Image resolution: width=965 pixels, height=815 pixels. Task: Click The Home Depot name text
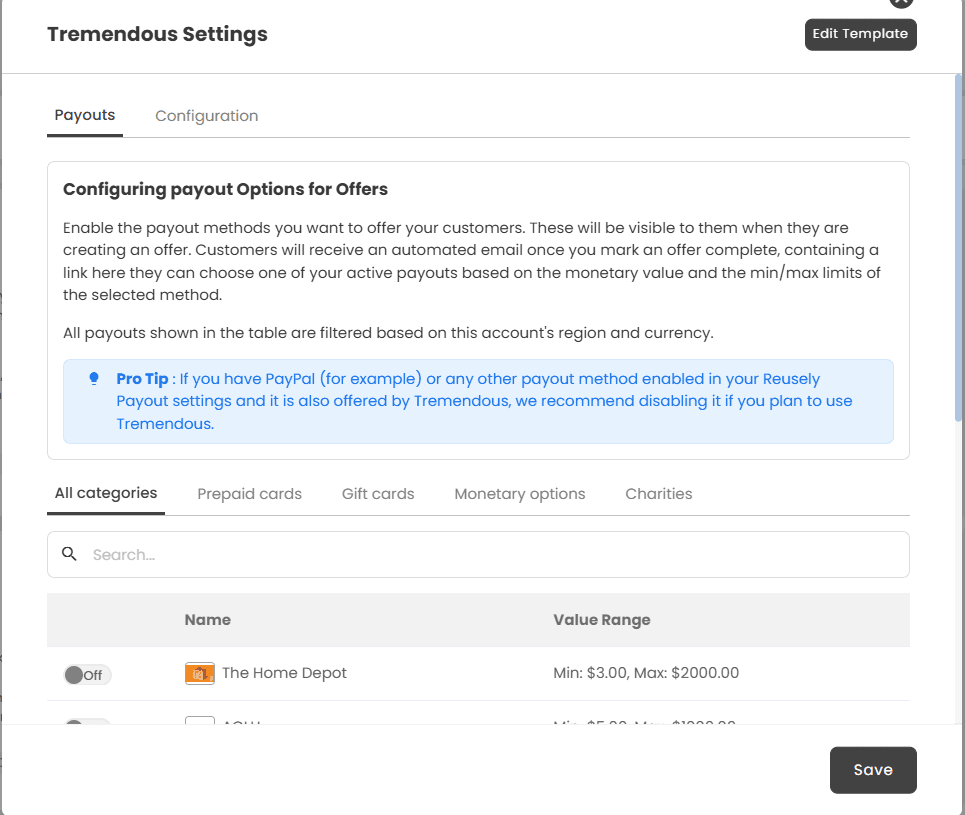click(284, 673)
